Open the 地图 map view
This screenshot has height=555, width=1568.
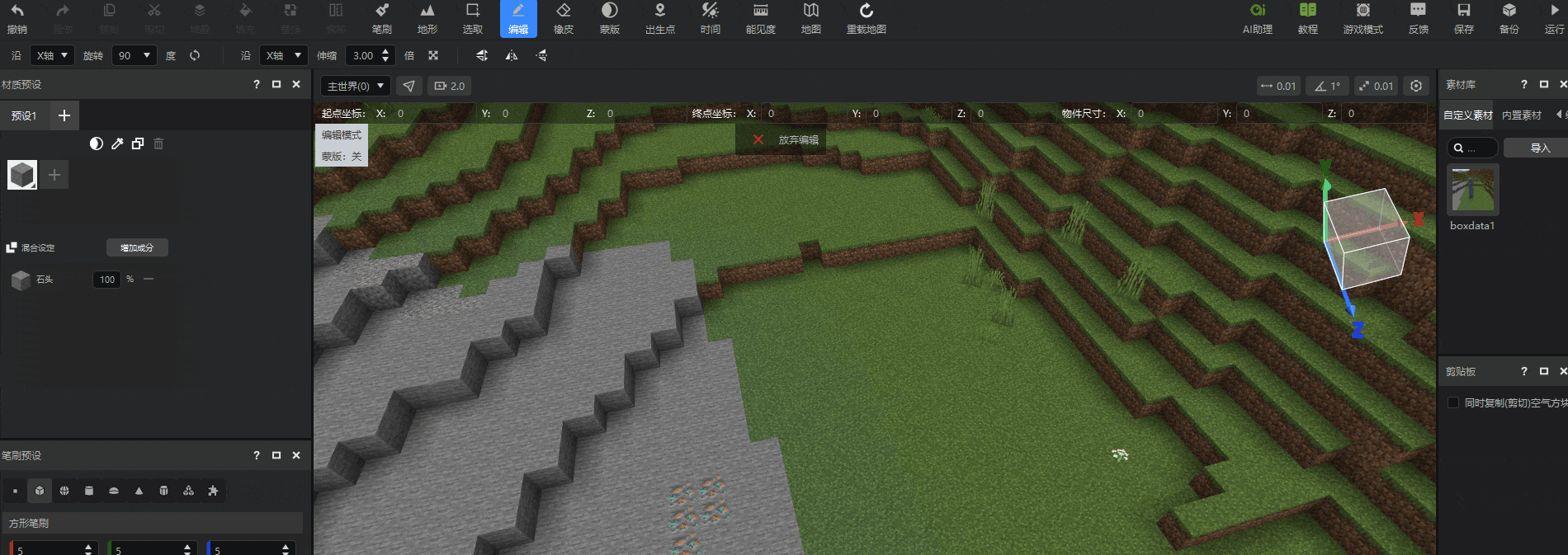(811, 18)
